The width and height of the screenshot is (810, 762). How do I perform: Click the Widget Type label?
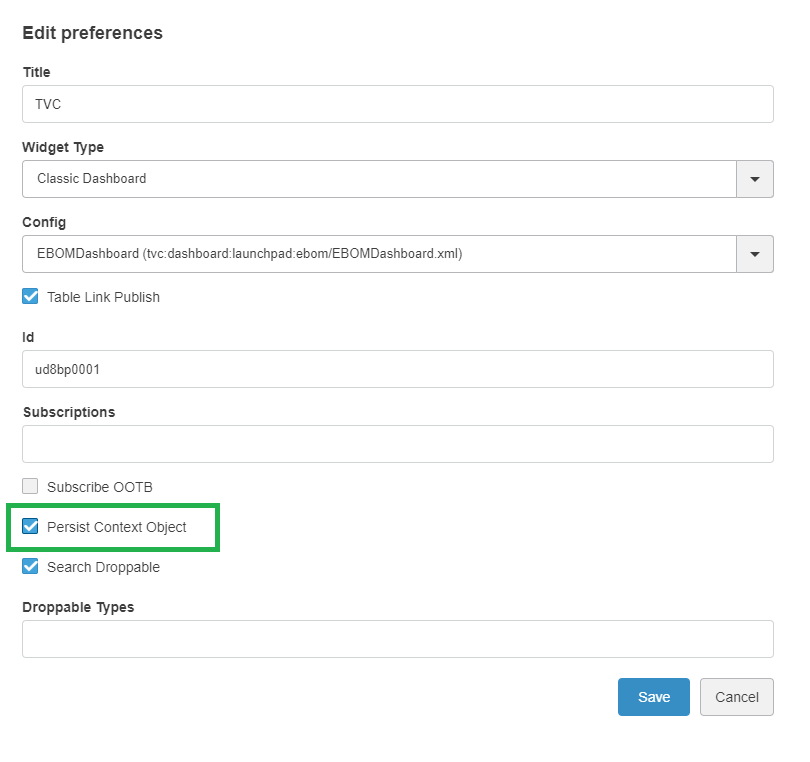[x=63, y=147]
